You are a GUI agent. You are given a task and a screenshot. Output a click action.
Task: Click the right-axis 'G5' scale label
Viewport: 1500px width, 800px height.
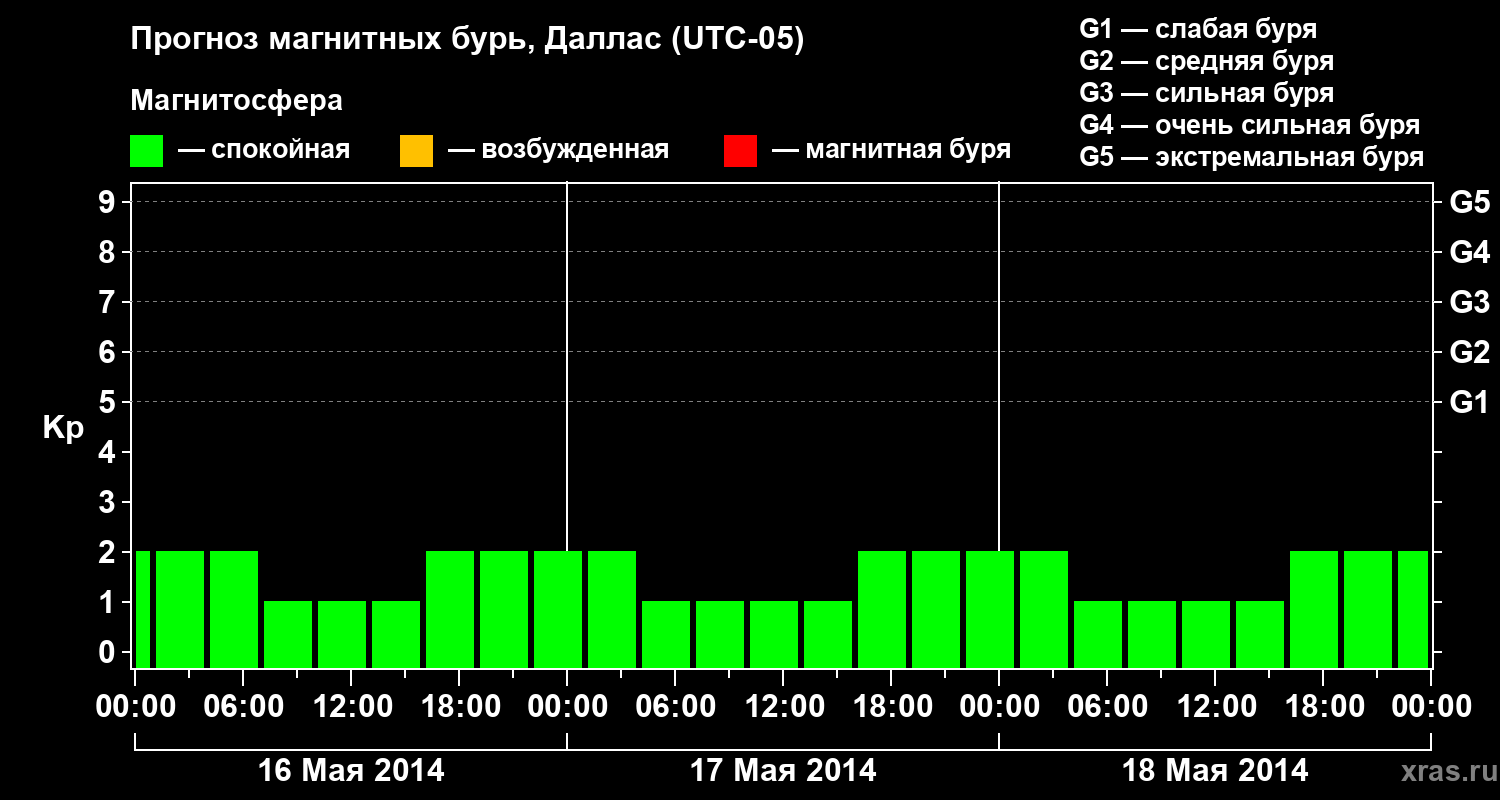1469,202
